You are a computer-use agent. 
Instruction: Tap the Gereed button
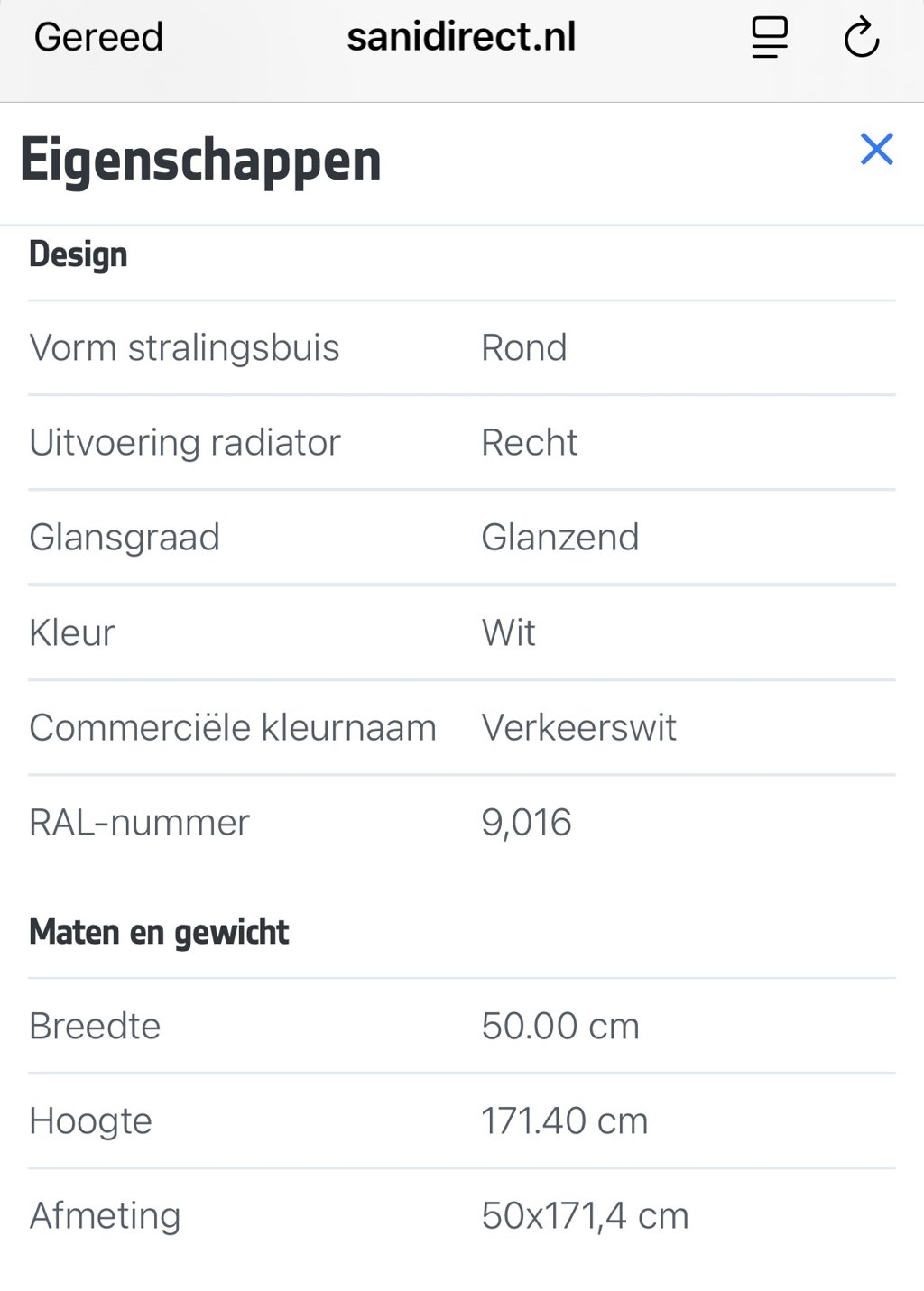tap(98, 37)
